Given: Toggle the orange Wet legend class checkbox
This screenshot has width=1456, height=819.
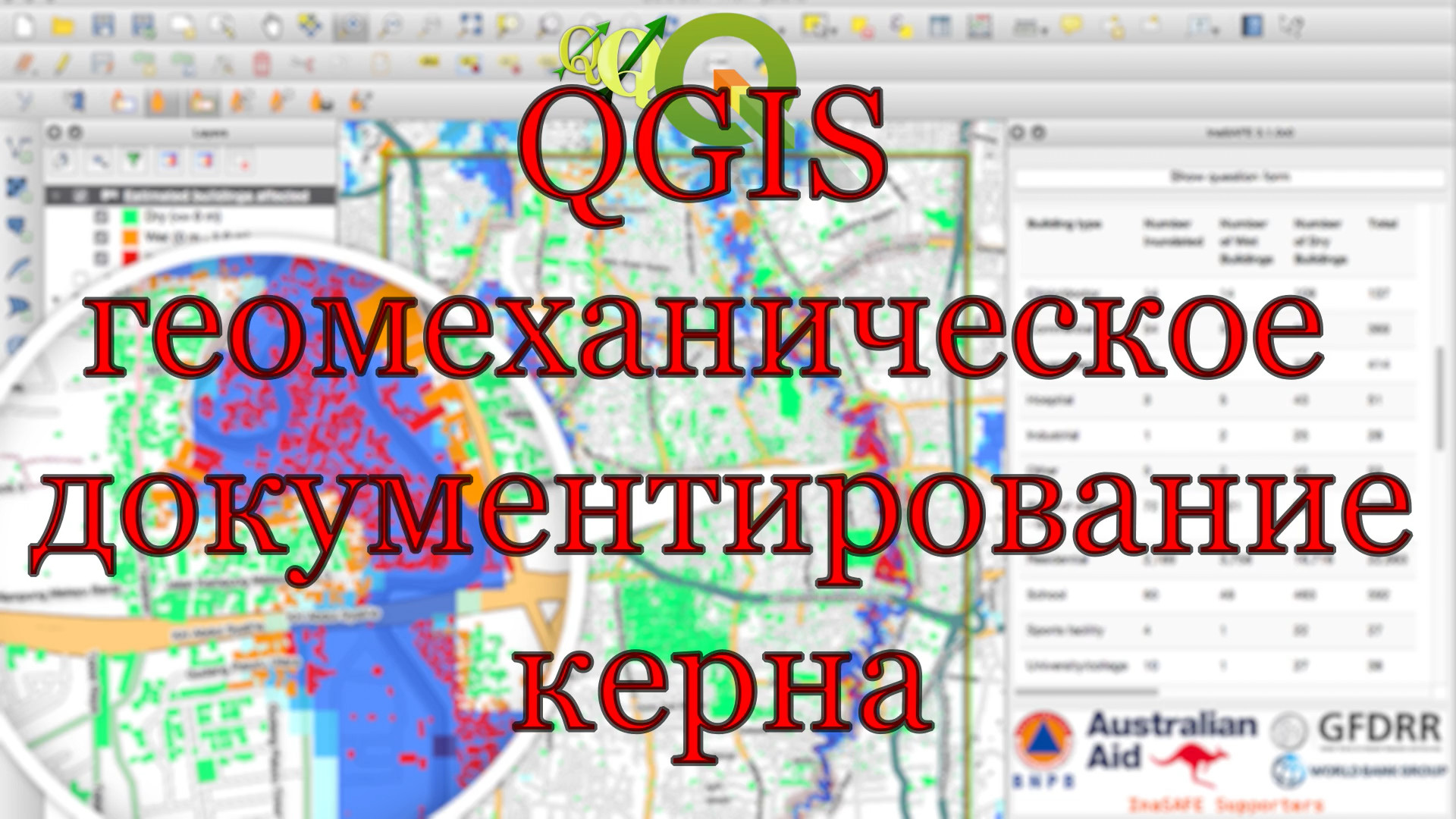Looking at the screenshot, I should pyautogui.click(x=102, y=238).
